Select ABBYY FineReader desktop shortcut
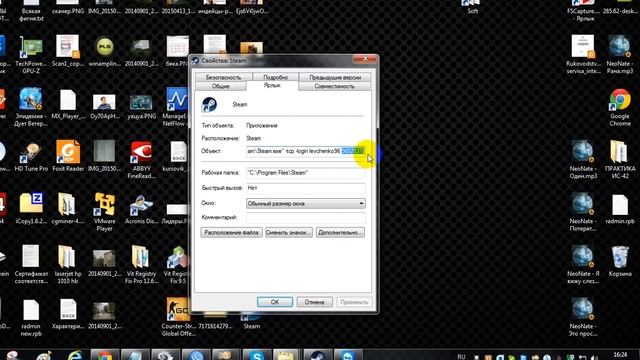This screenshot has width=640, height=360. 141,160
